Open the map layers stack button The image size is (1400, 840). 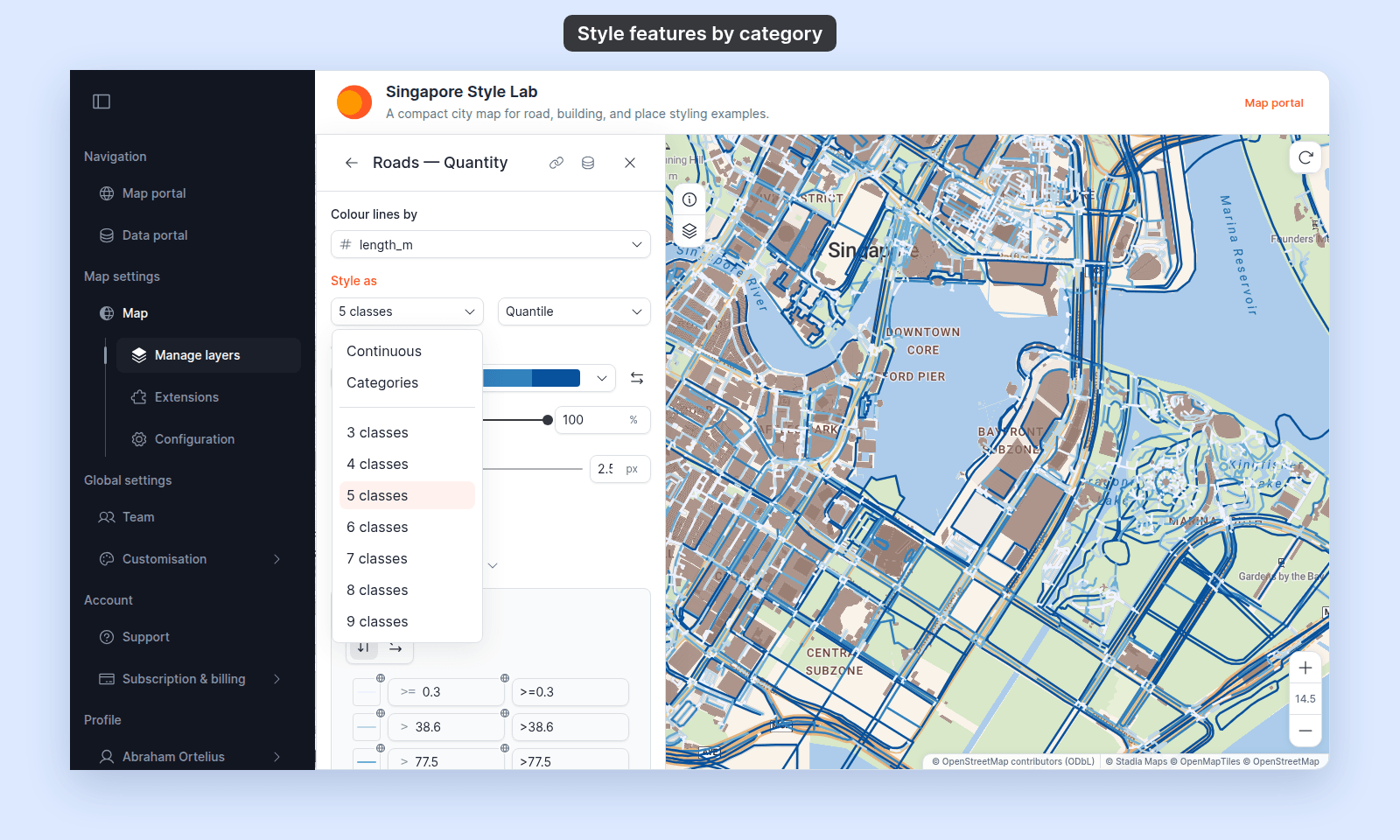(x=689, y=231)
